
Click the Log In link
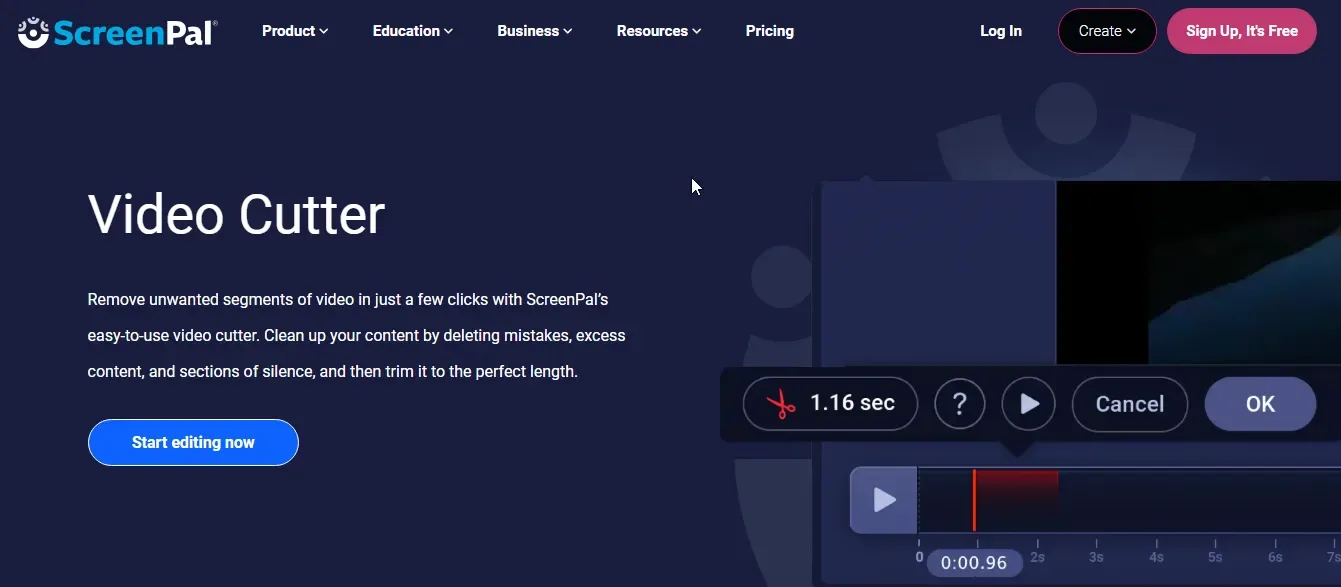click(1001, 31)
